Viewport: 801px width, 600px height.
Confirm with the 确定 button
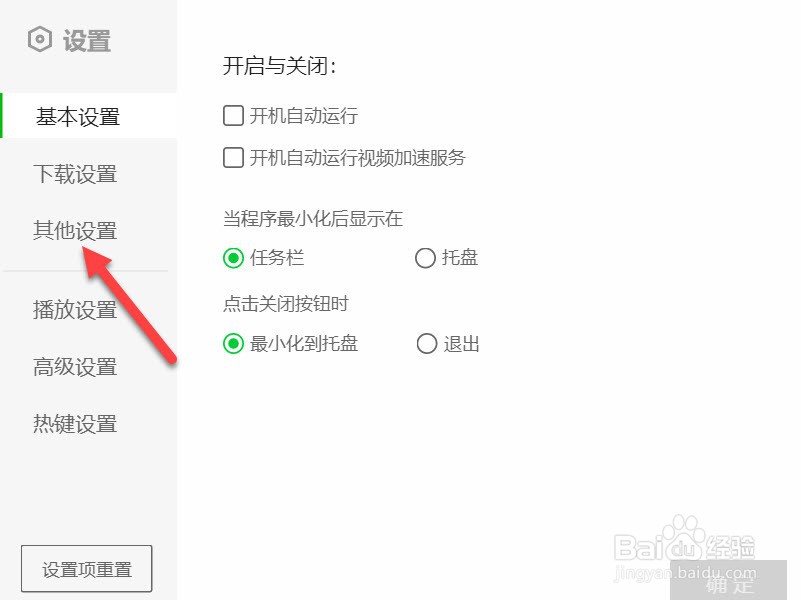coord(728,580)
